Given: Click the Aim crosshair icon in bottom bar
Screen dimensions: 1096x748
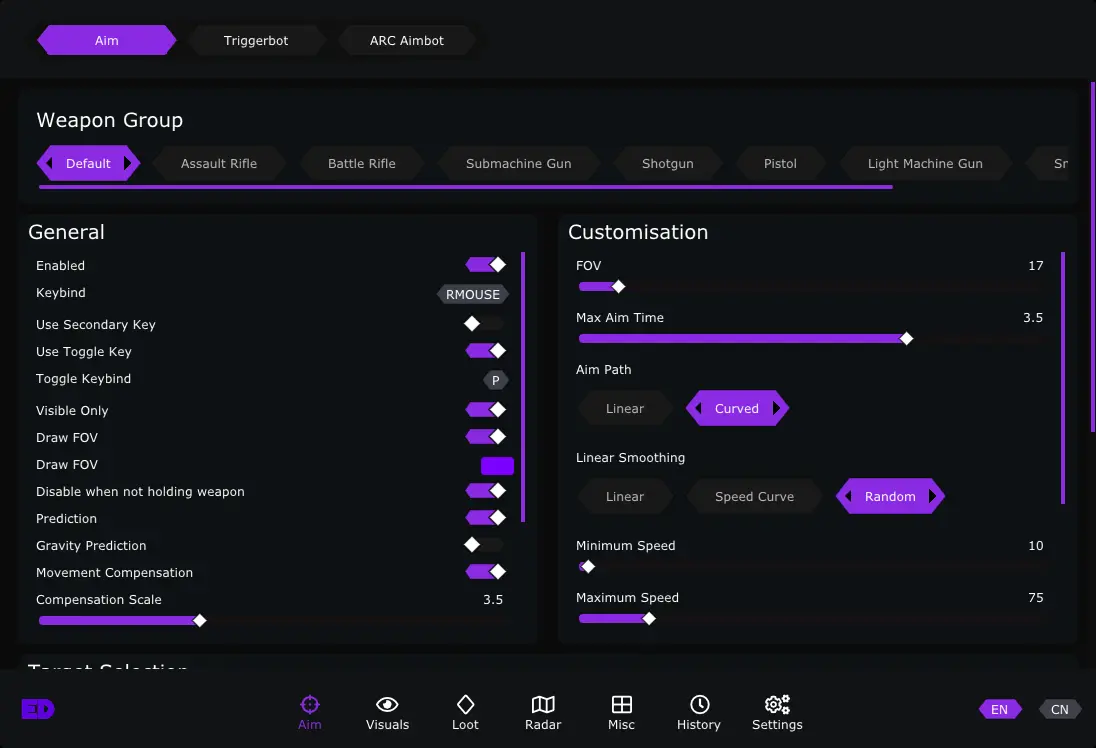Looking at the screenshot, I should pos(310,712).
